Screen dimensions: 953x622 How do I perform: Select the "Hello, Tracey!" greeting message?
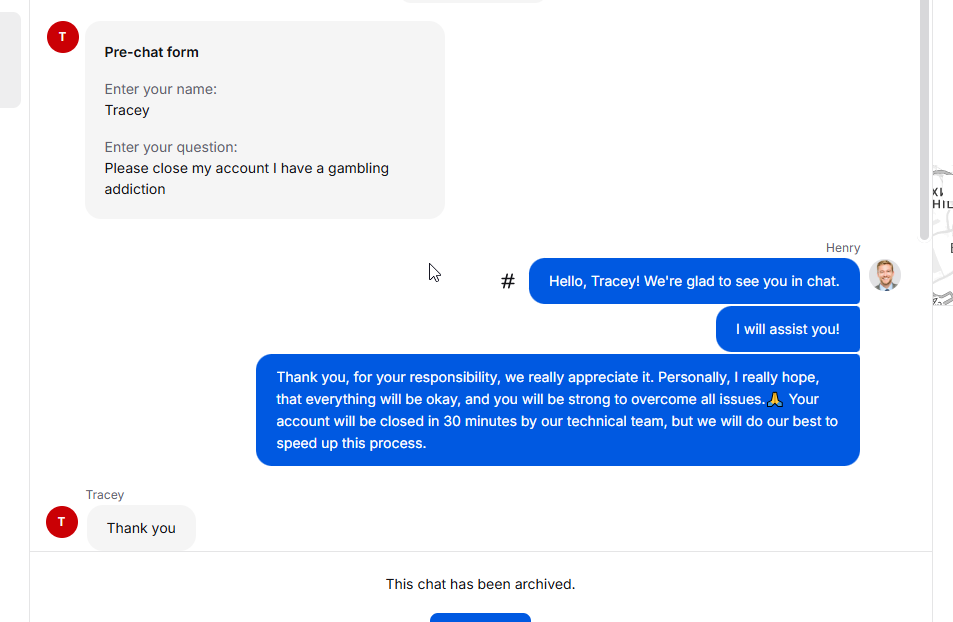point(694,281)
